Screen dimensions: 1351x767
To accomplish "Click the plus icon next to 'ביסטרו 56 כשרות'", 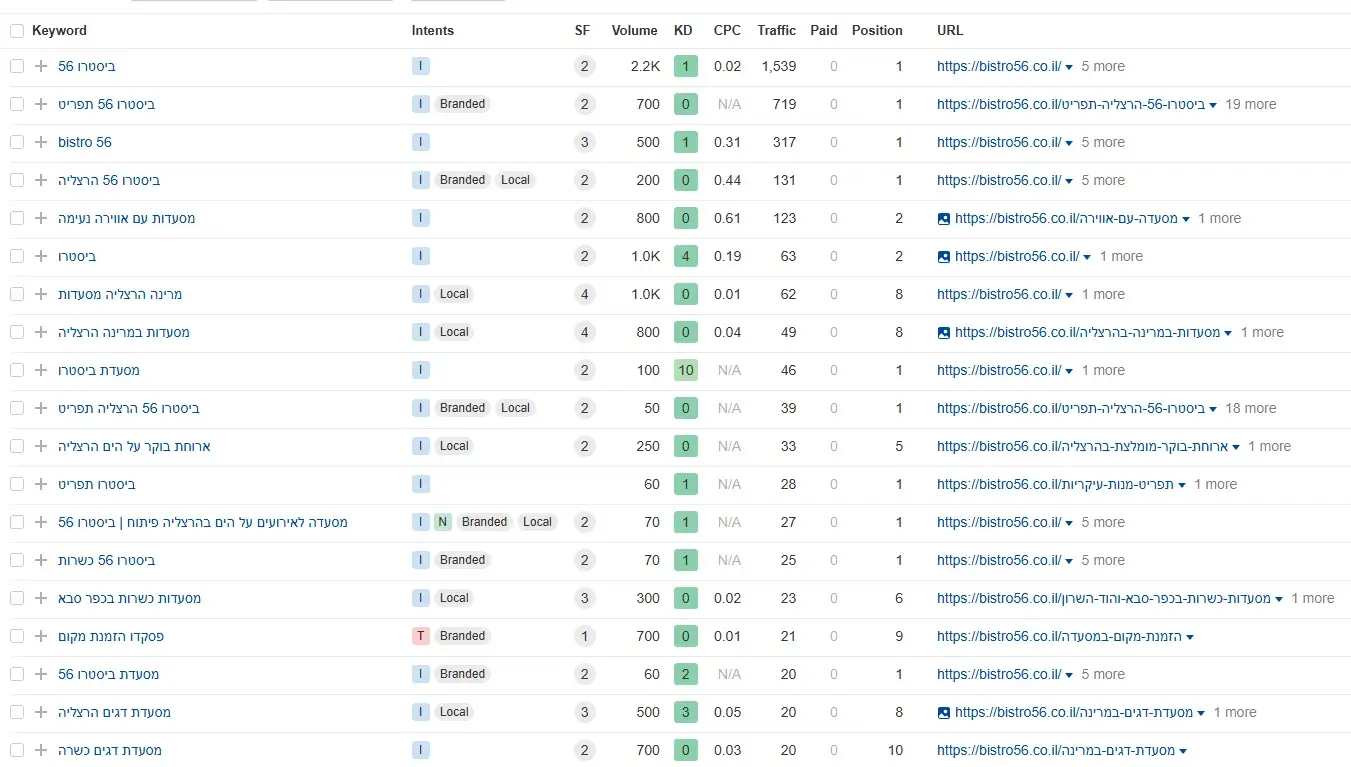I will coord(41,560).
